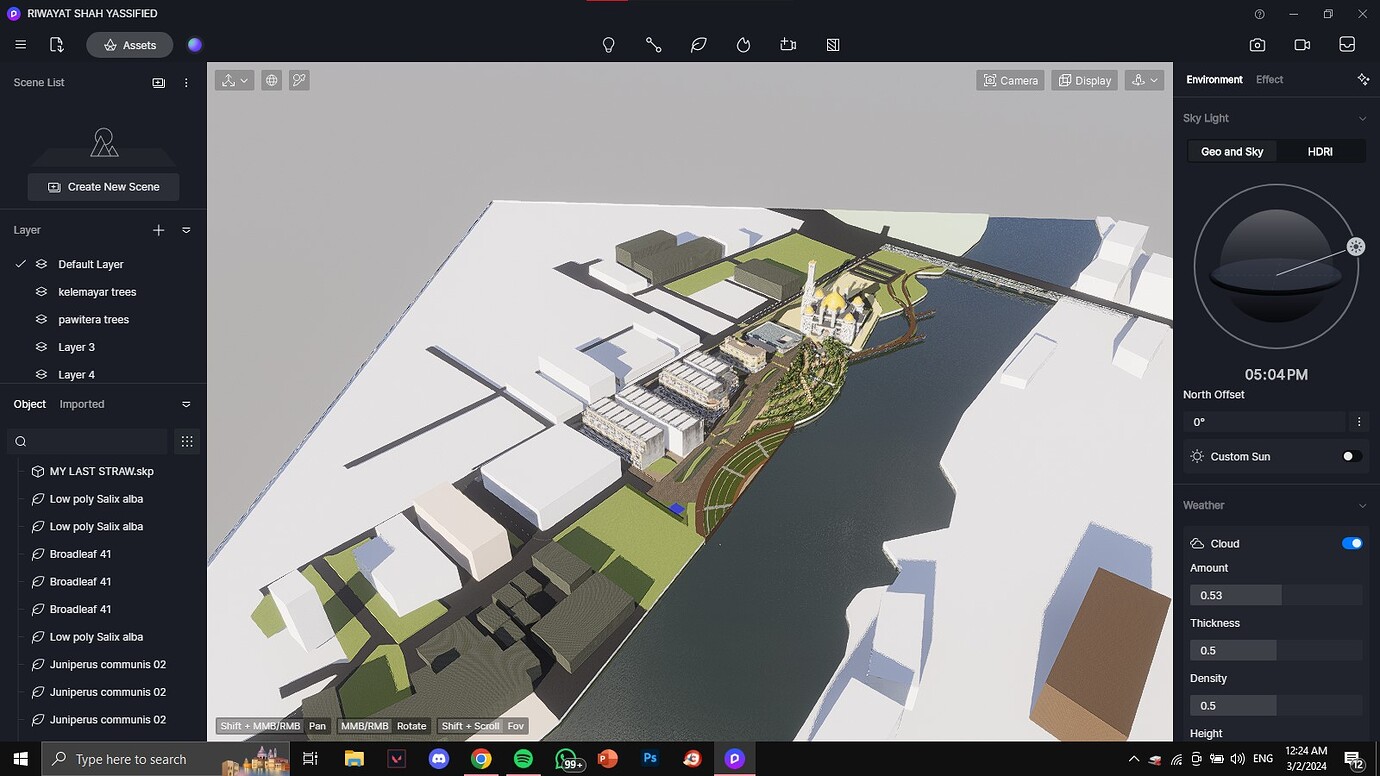1380x776 pixels.
Task: Open Spotify from the taskbar
Action: pyautogui.click(x=523, y=758)
